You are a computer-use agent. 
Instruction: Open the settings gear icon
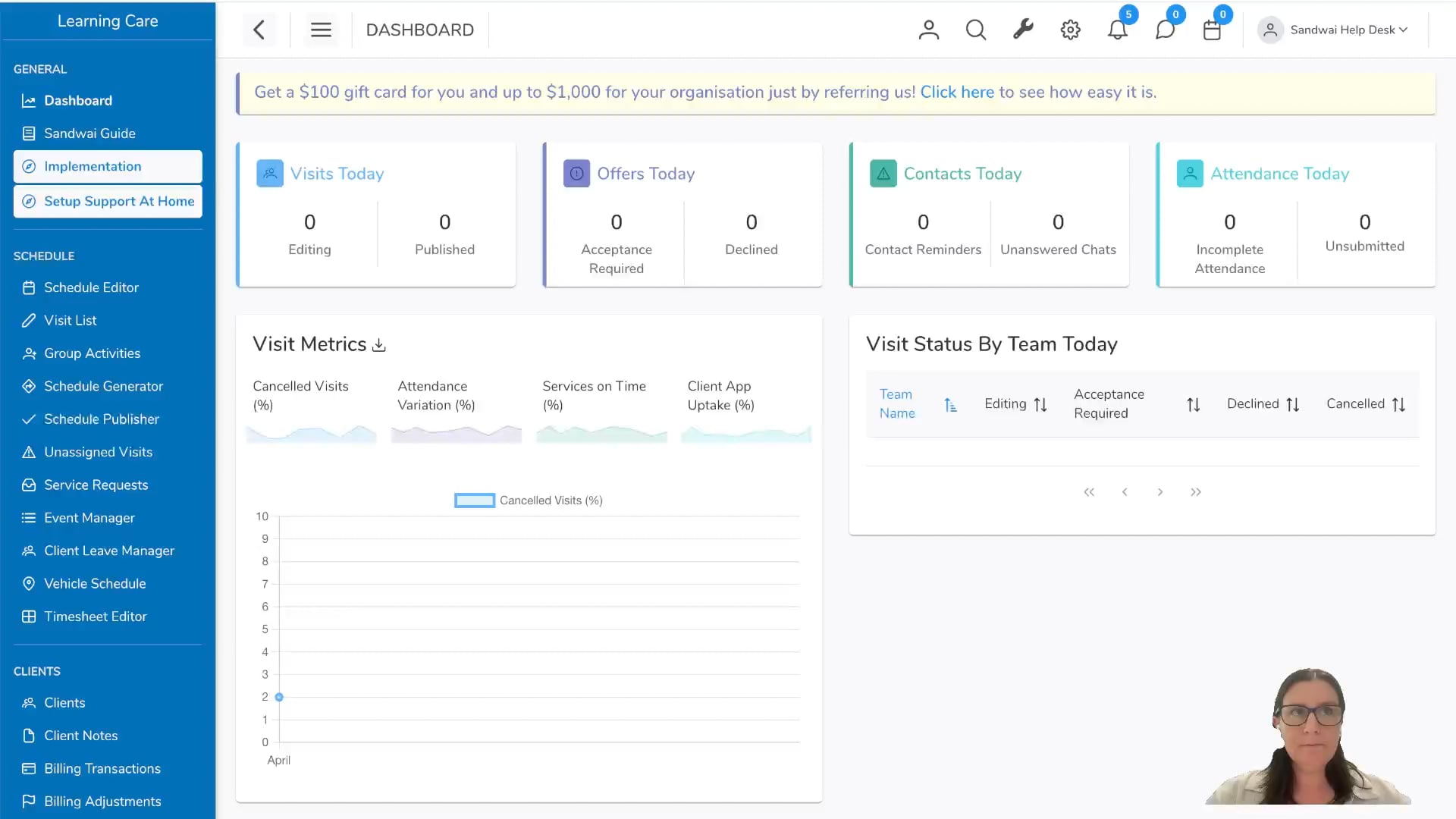tap(1070, 30)
